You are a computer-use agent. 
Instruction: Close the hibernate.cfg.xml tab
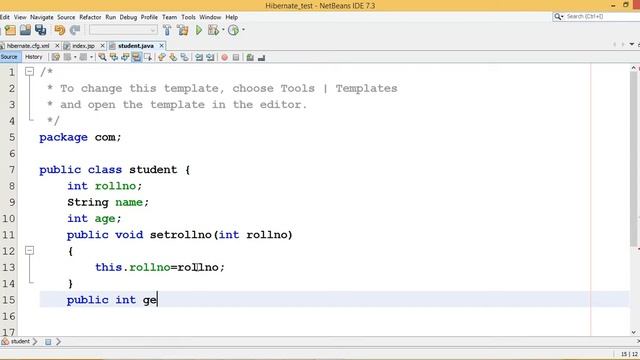click(x=57, y=46)
